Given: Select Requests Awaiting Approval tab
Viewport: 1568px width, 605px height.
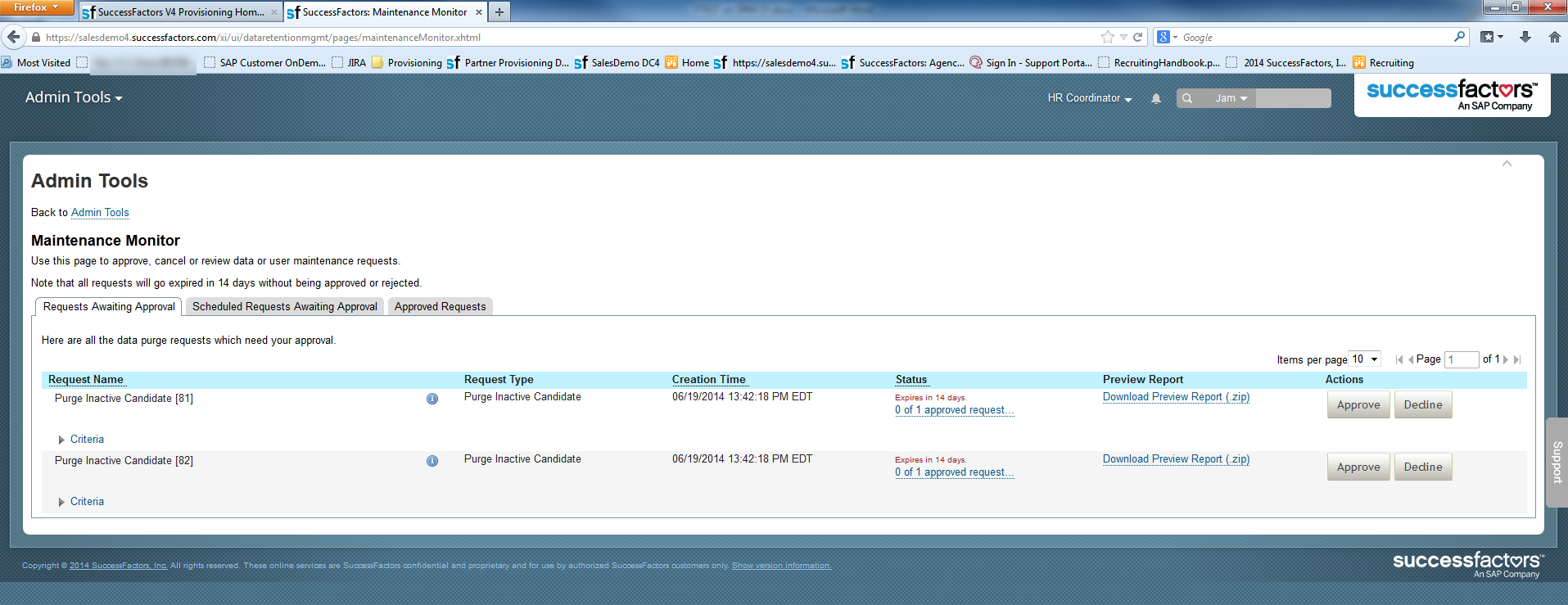Looking at the screenshot, I should [109, 307].
